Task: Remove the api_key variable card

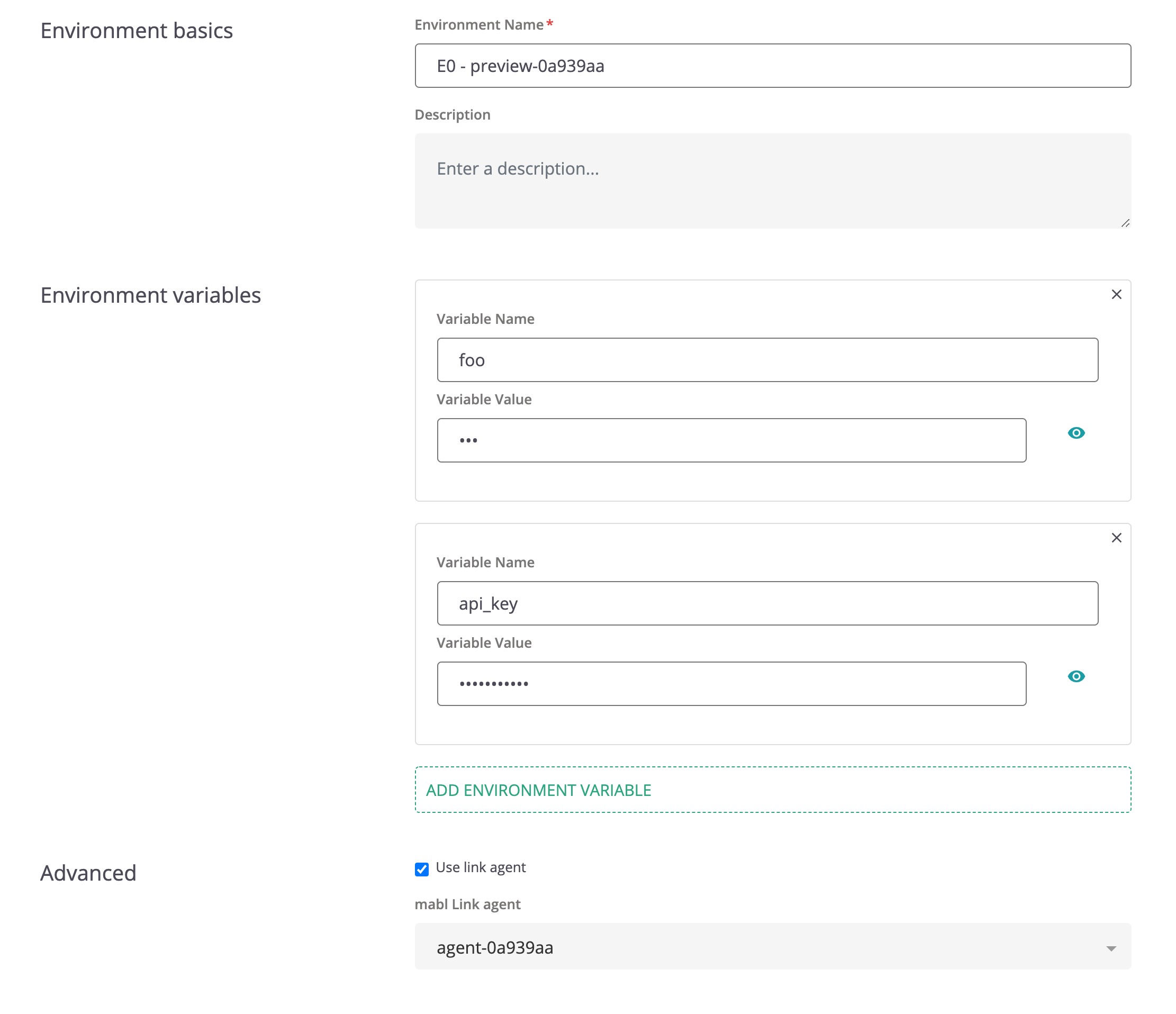Action: click(1116, 538)
